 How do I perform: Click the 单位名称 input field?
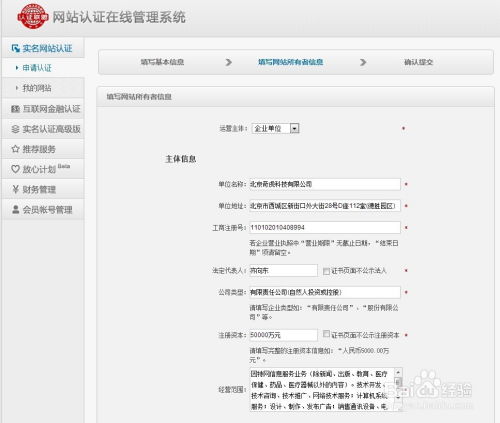click(325, 184)
